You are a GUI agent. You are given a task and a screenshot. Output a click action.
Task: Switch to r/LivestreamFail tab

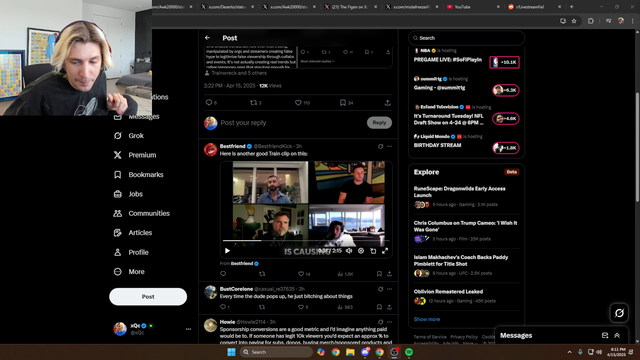click(534, 7)
